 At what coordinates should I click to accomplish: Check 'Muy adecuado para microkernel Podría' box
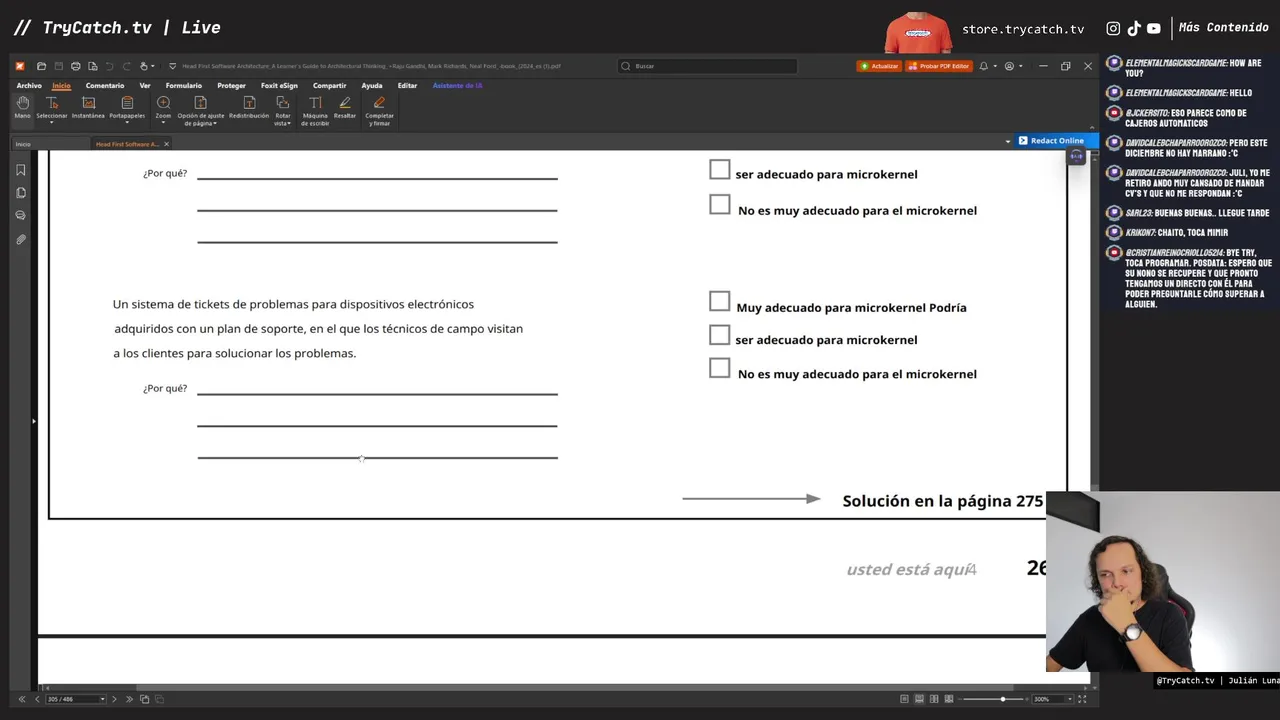pyautogui.click(x=719, y=301)
